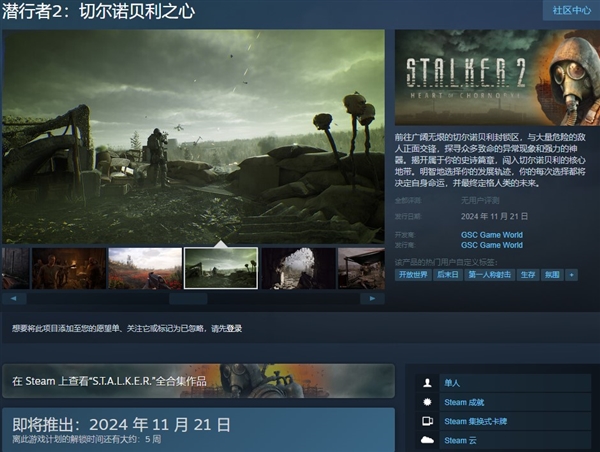The image size is (600, 452).
Task: Click the 登录 login link
Action: [234, 328]
